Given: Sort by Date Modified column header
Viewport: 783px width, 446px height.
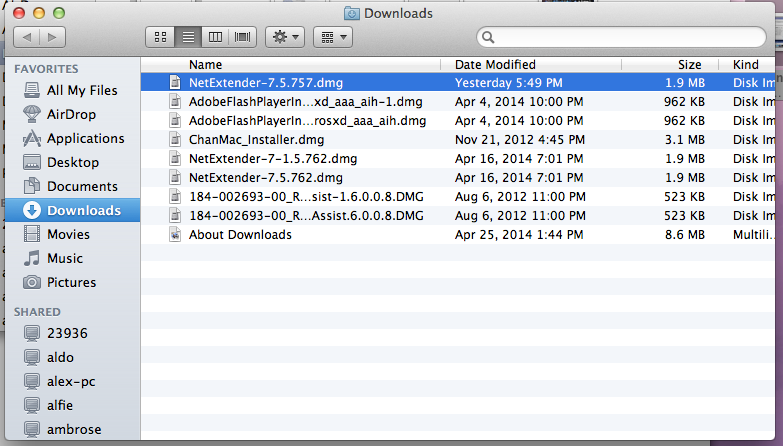Looking at the screenshot, I should pos(531,64).
